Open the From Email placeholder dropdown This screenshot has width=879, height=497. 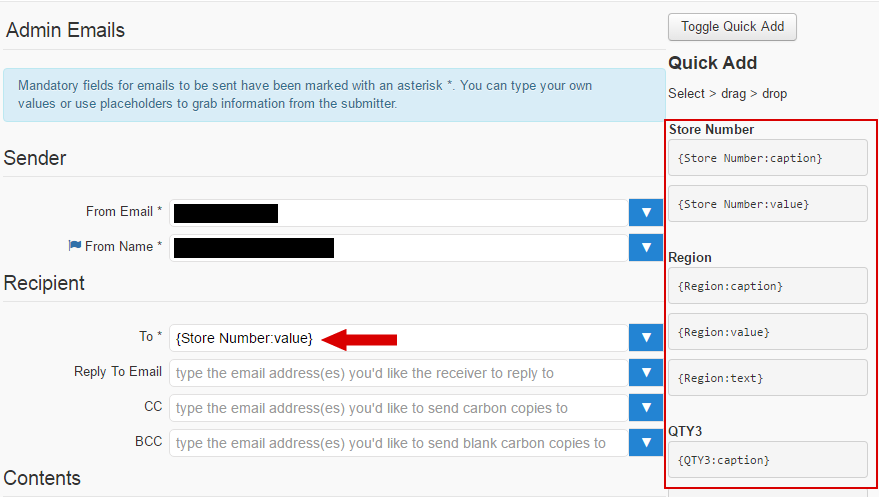[646, 213]
